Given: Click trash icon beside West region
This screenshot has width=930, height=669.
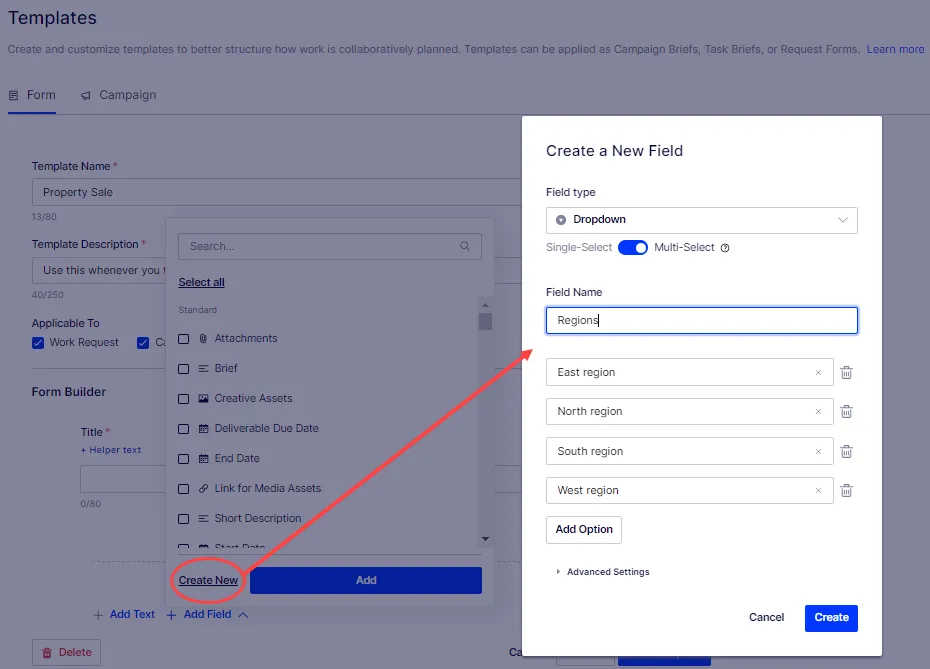Looking at the screenshot, I should coord(846,490).
